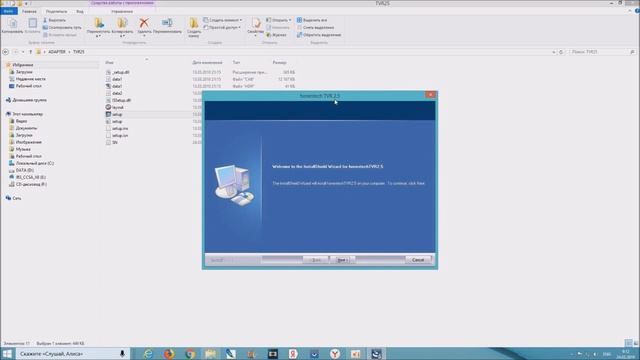The image size is (640, 360).
Task: Close the TVR2.5 installer dialog
Action: point(430,95)
